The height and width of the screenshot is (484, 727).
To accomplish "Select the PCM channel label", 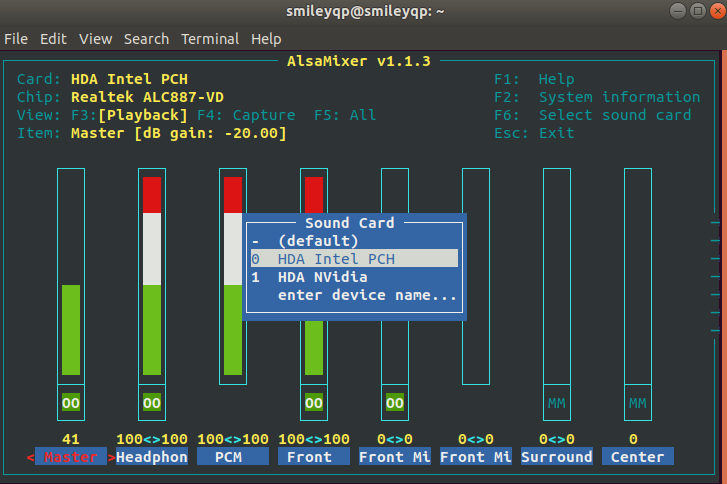I will click(x=233, y=457).
